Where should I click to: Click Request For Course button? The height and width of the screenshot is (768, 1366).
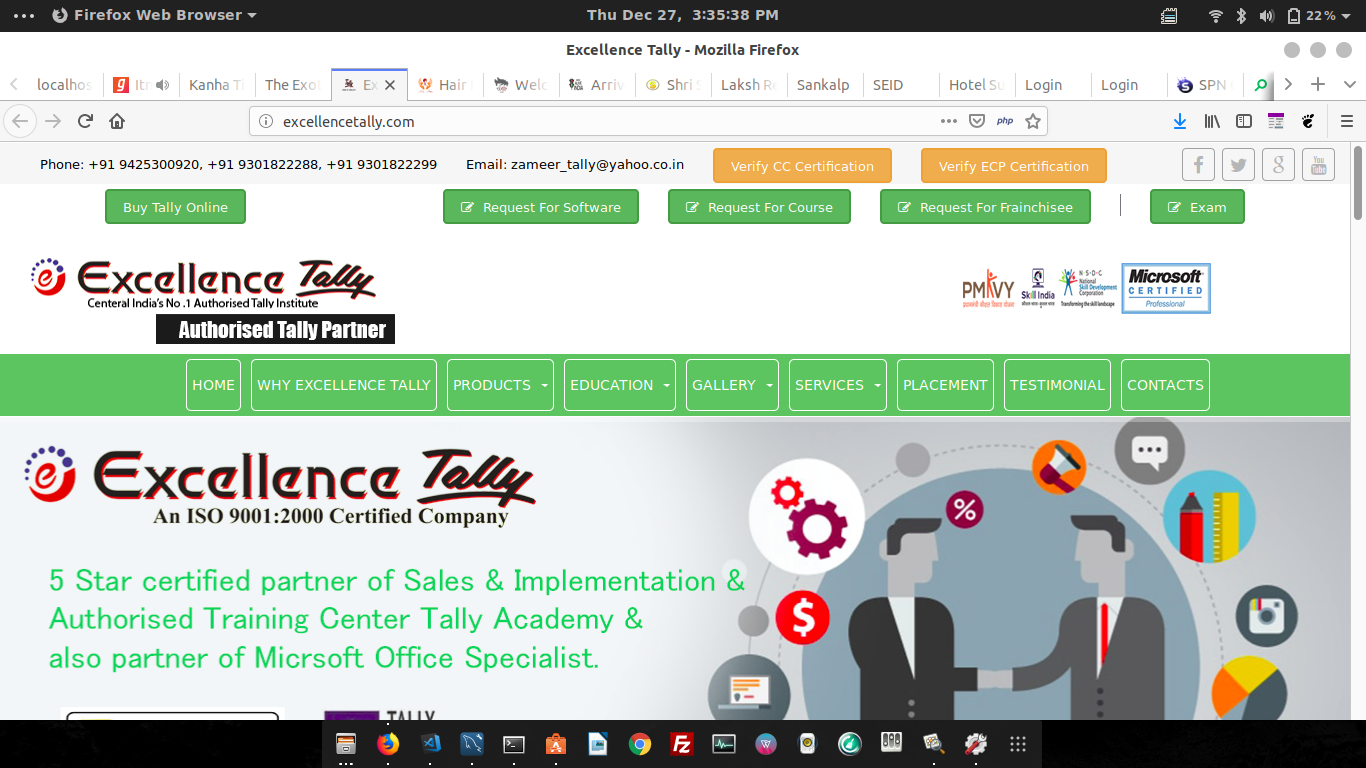[759, 207]
